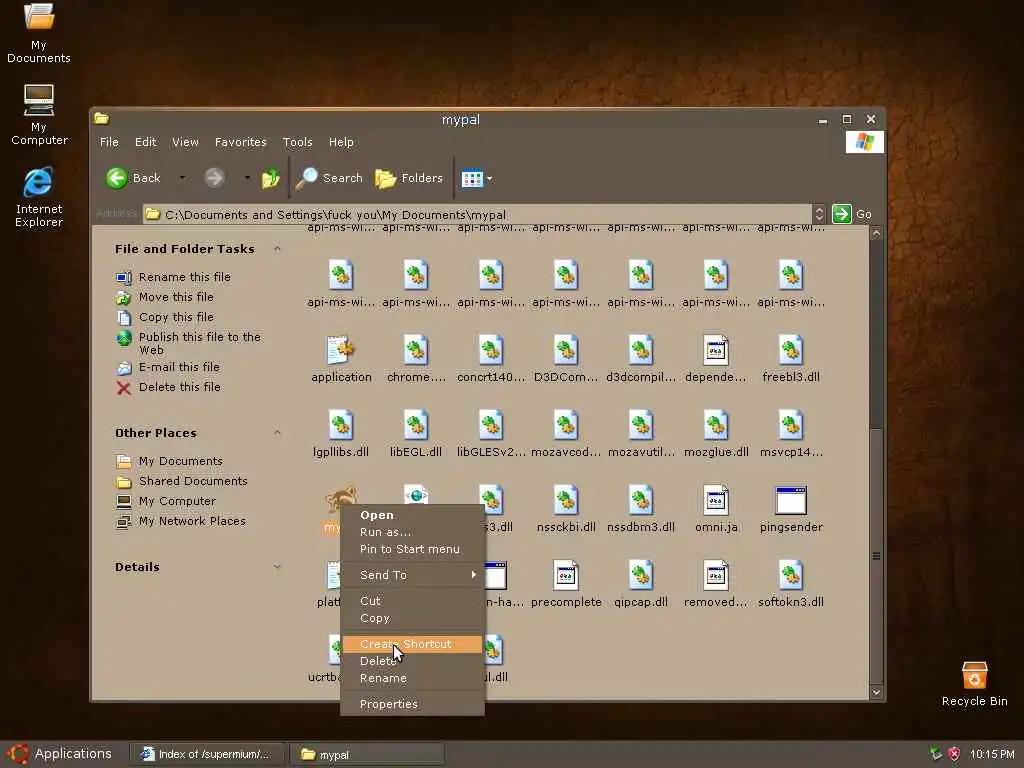
Task: Select the libEGL.dll file icon
Action: [x=416, y=425]
